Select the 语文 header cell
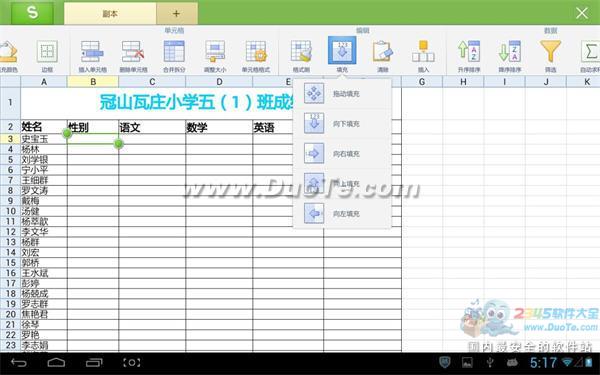The width and height of the screenshot is (600, 375). (152, 127)
